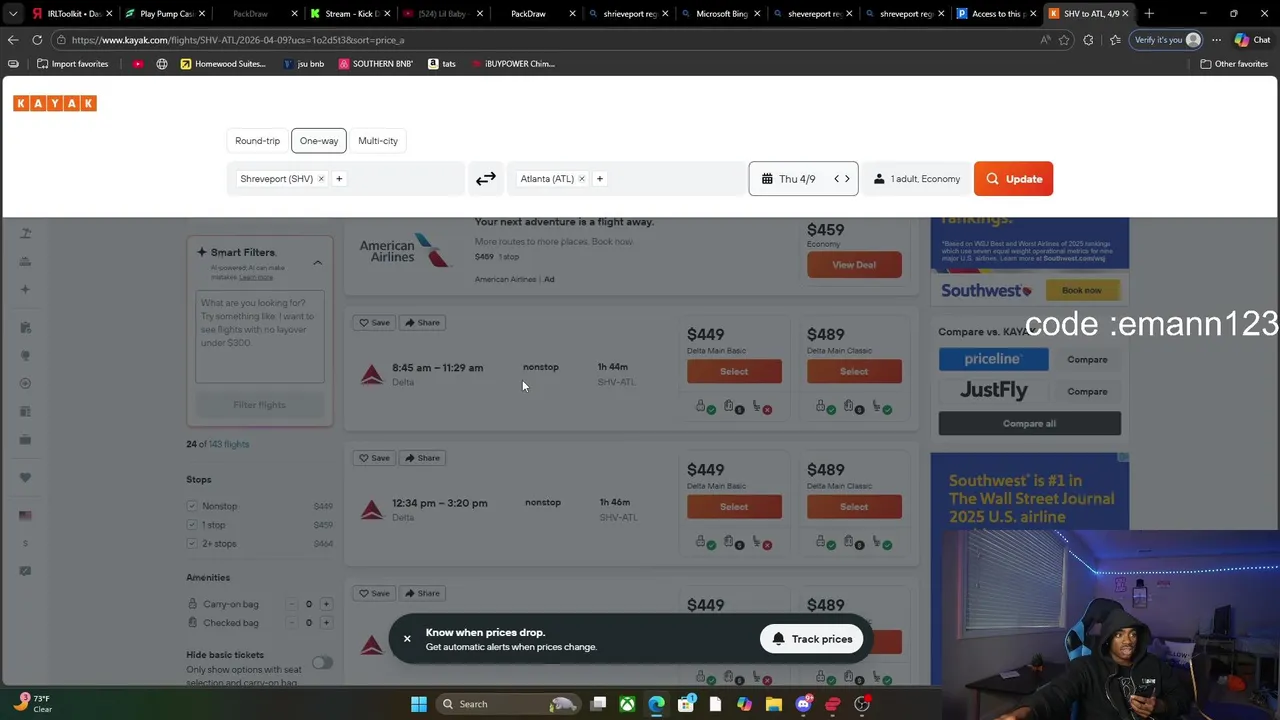1280x720 pixels.
Task: Swap origin and destination airports
Action: coord(485,179)
